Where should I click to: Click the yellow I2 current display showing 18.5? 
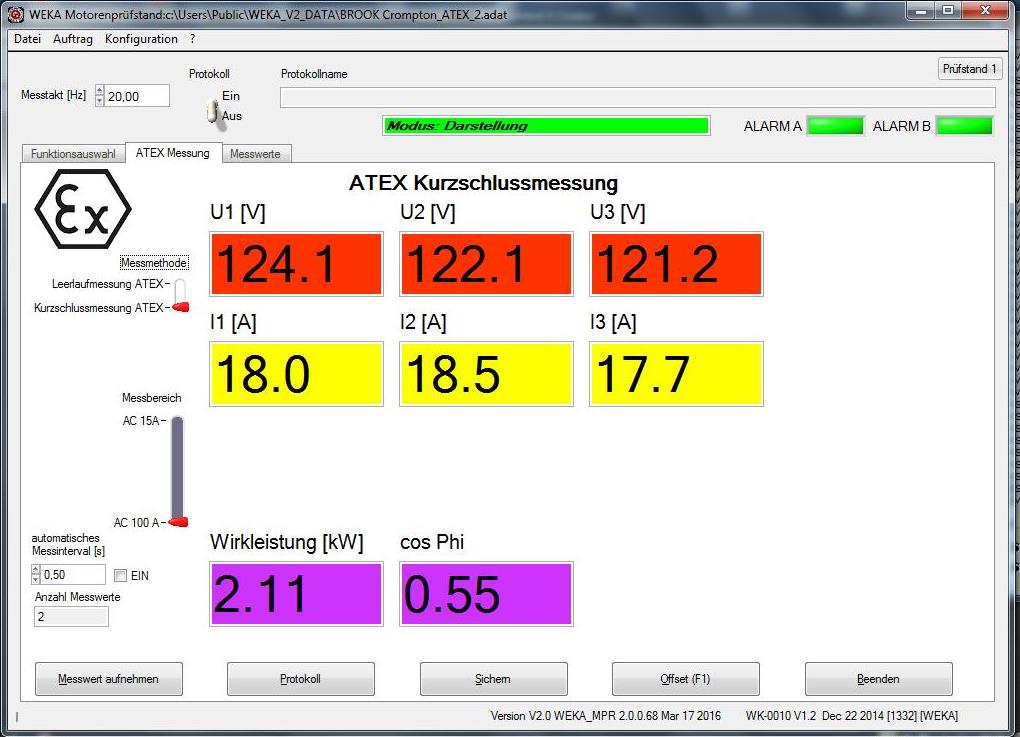[x=486, y=374]
